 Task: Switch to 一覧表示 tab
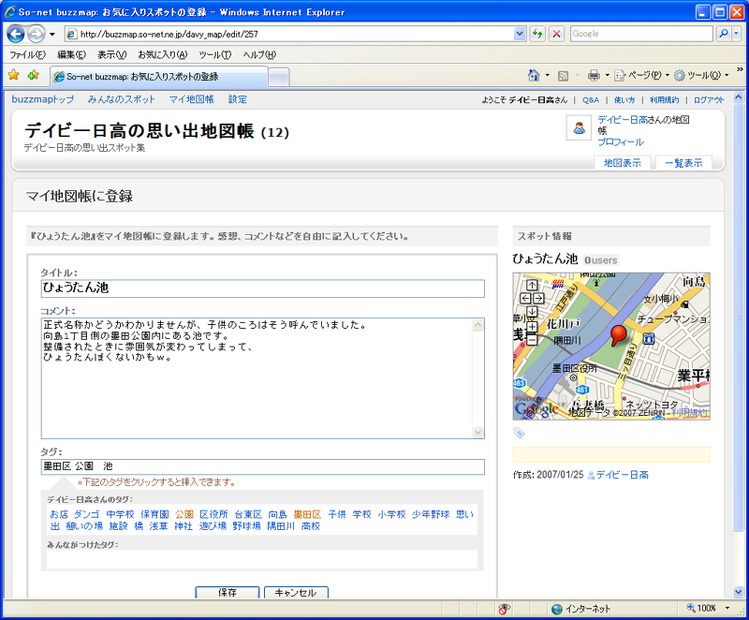684,163
